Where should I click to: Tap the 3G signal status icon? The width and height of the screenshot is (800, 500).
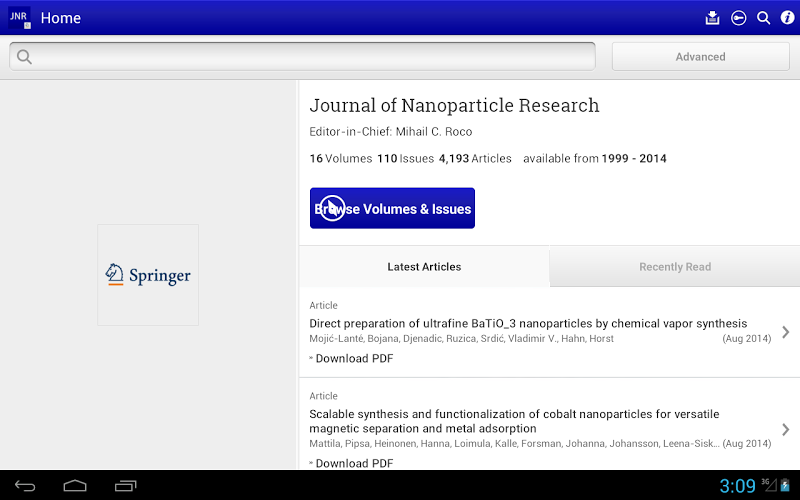pyautogui.click(x=769, y=484)
